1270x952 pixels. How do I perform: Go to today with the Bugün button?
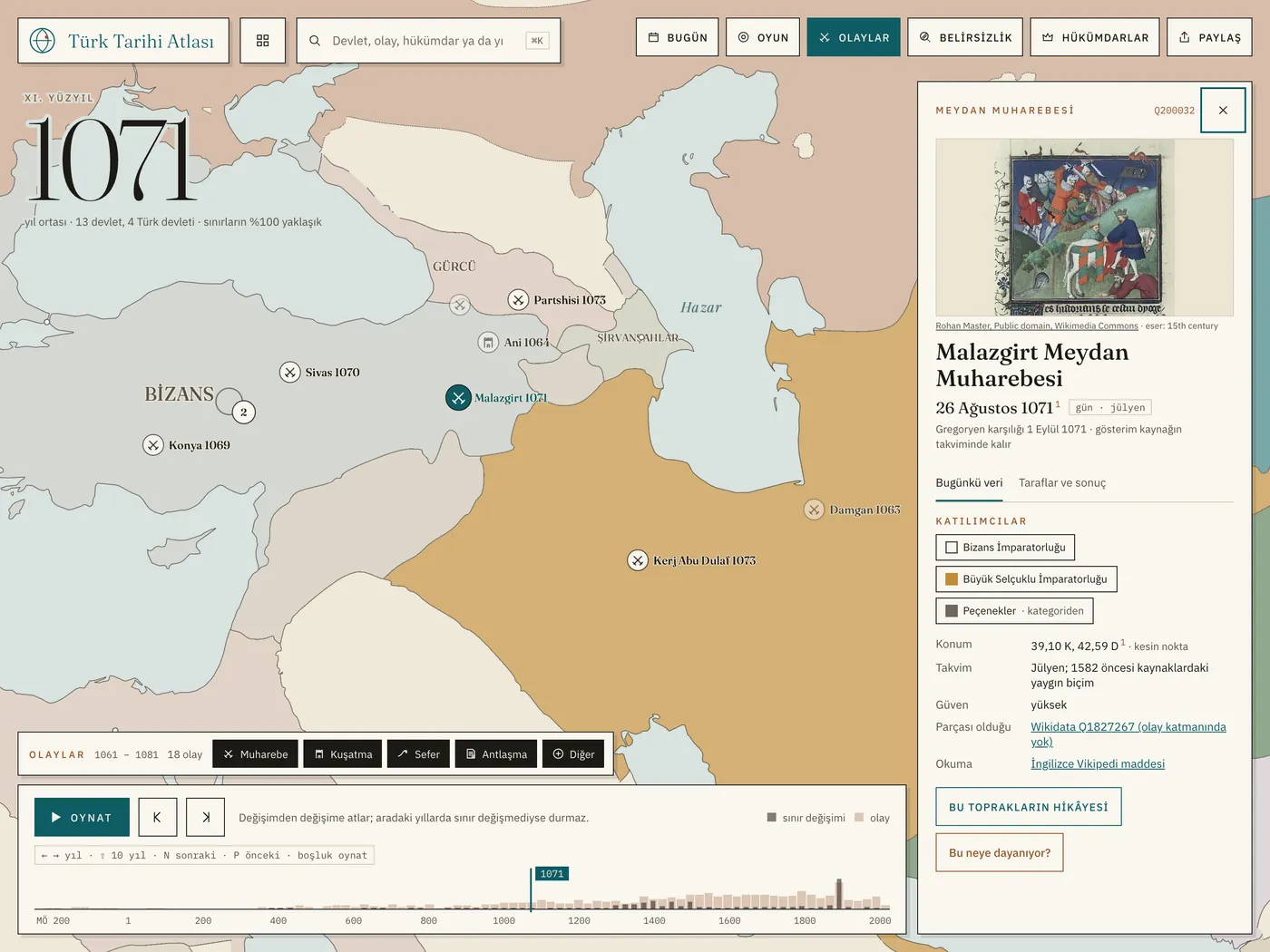[678, 37]
